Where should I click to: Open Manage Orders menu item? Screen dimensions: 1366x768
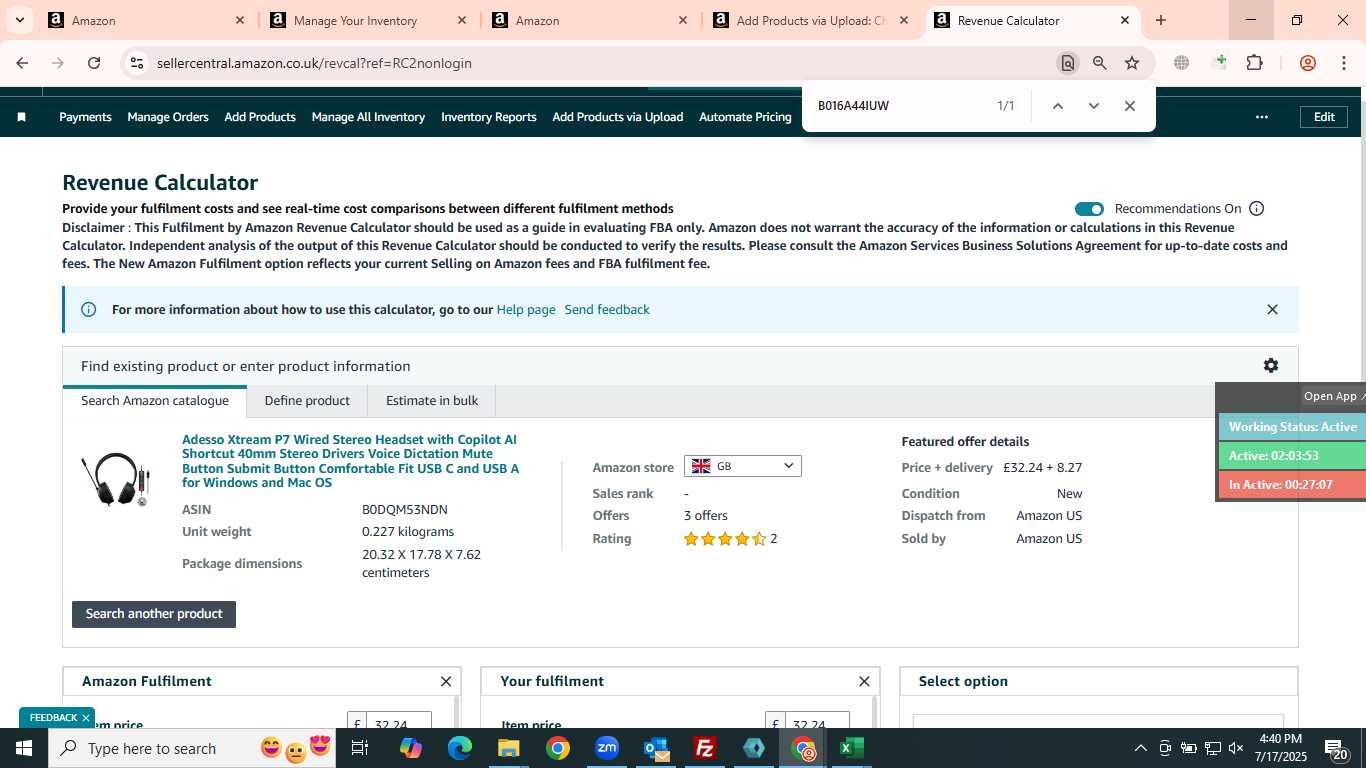pos(168,117)
